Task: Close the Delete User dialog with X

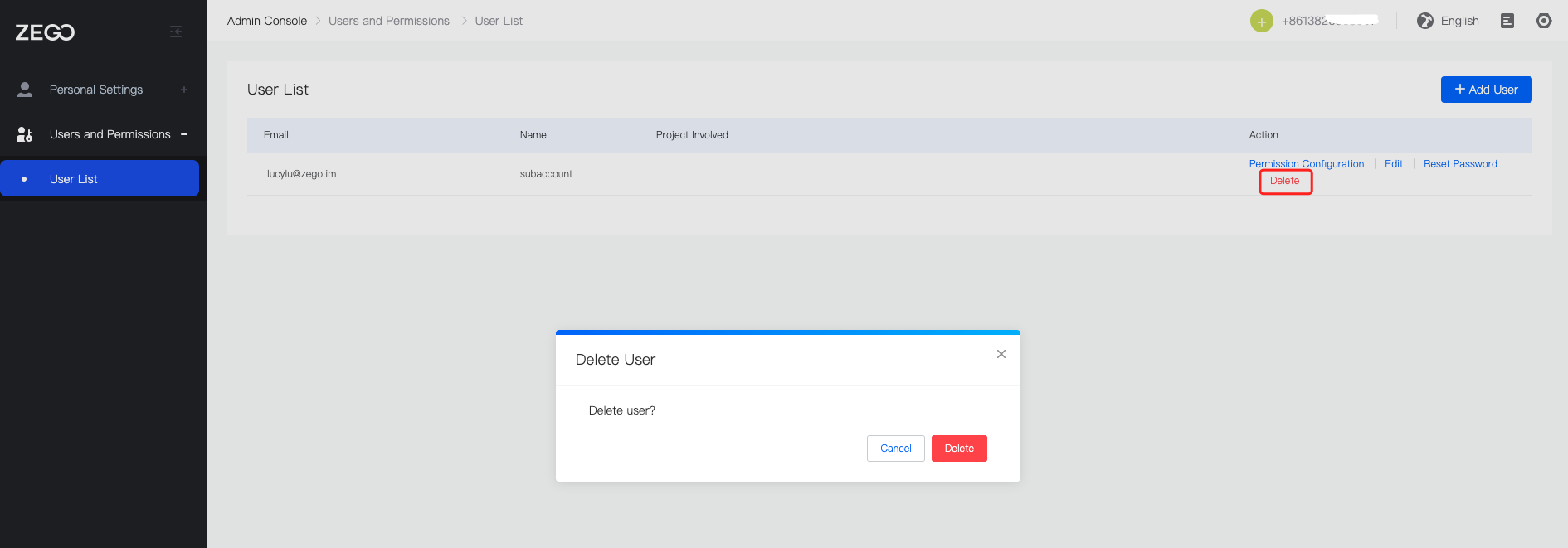Action: (x=1001, y=354)
